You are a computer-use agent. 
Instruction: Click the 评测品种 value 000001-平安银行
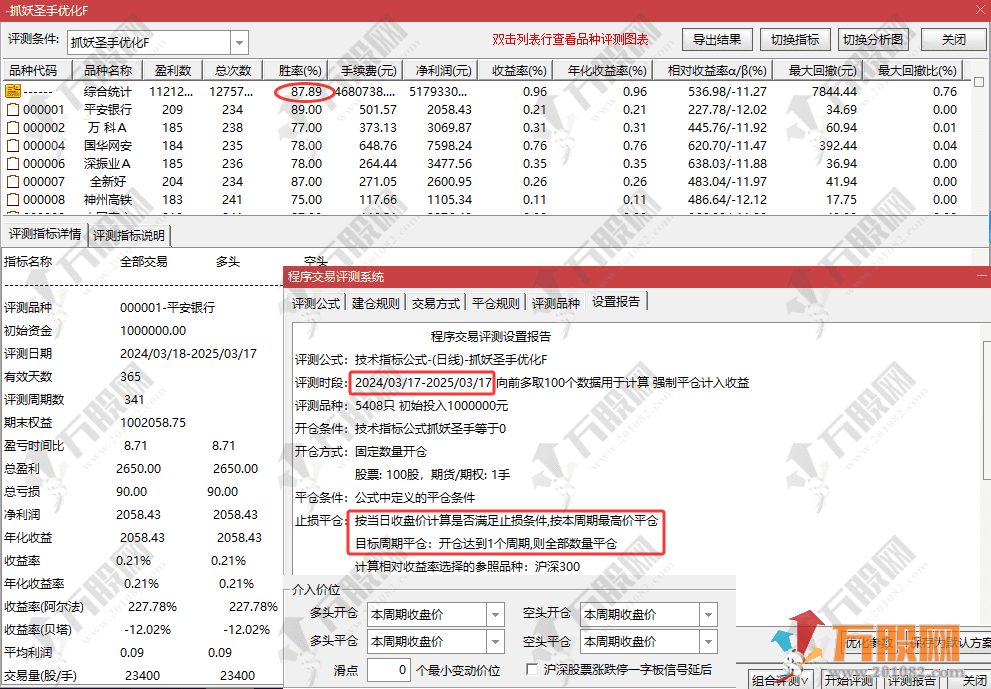click(x=167, y=307)
